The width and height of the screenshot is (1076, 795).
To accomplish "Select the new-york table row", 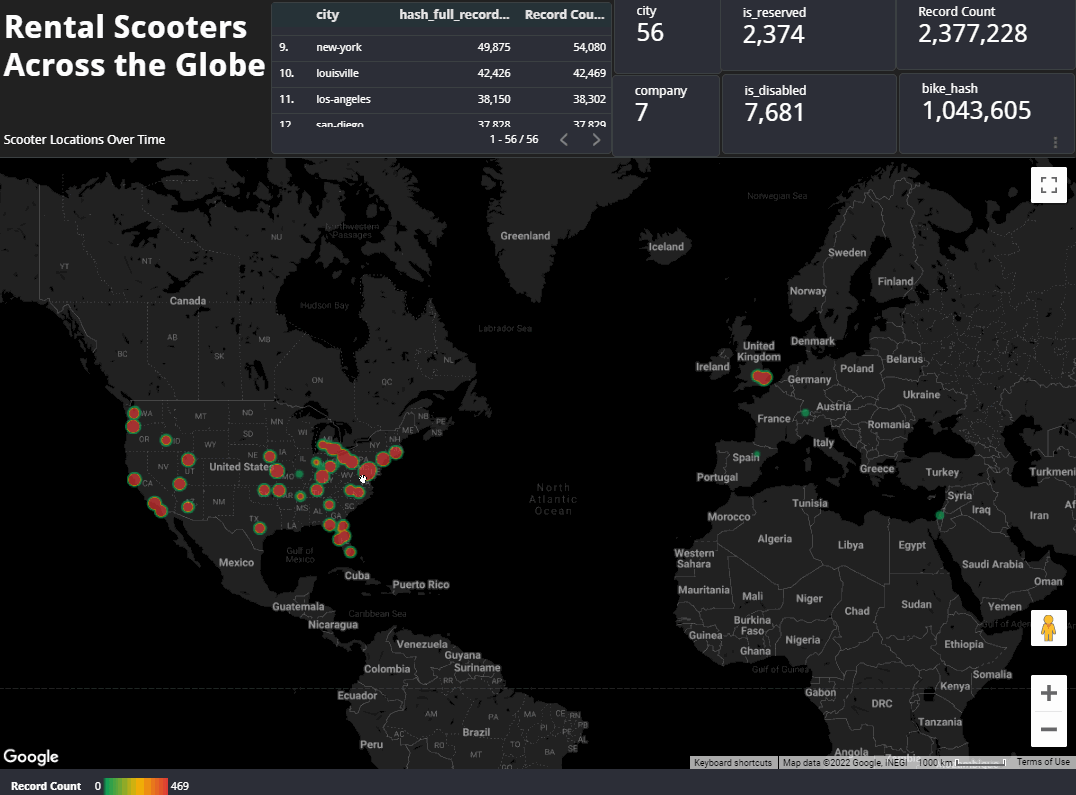I will coord(441,47).
